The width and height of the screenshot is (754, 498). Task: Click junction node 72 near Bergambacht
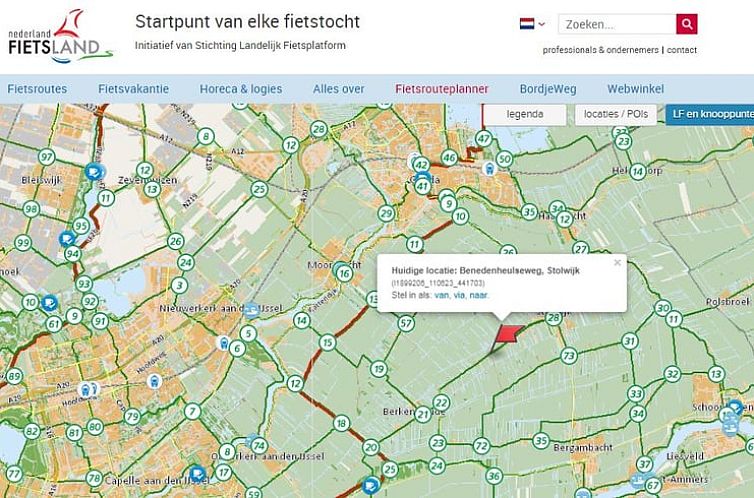pyautogui.click(x=481, y=445)
